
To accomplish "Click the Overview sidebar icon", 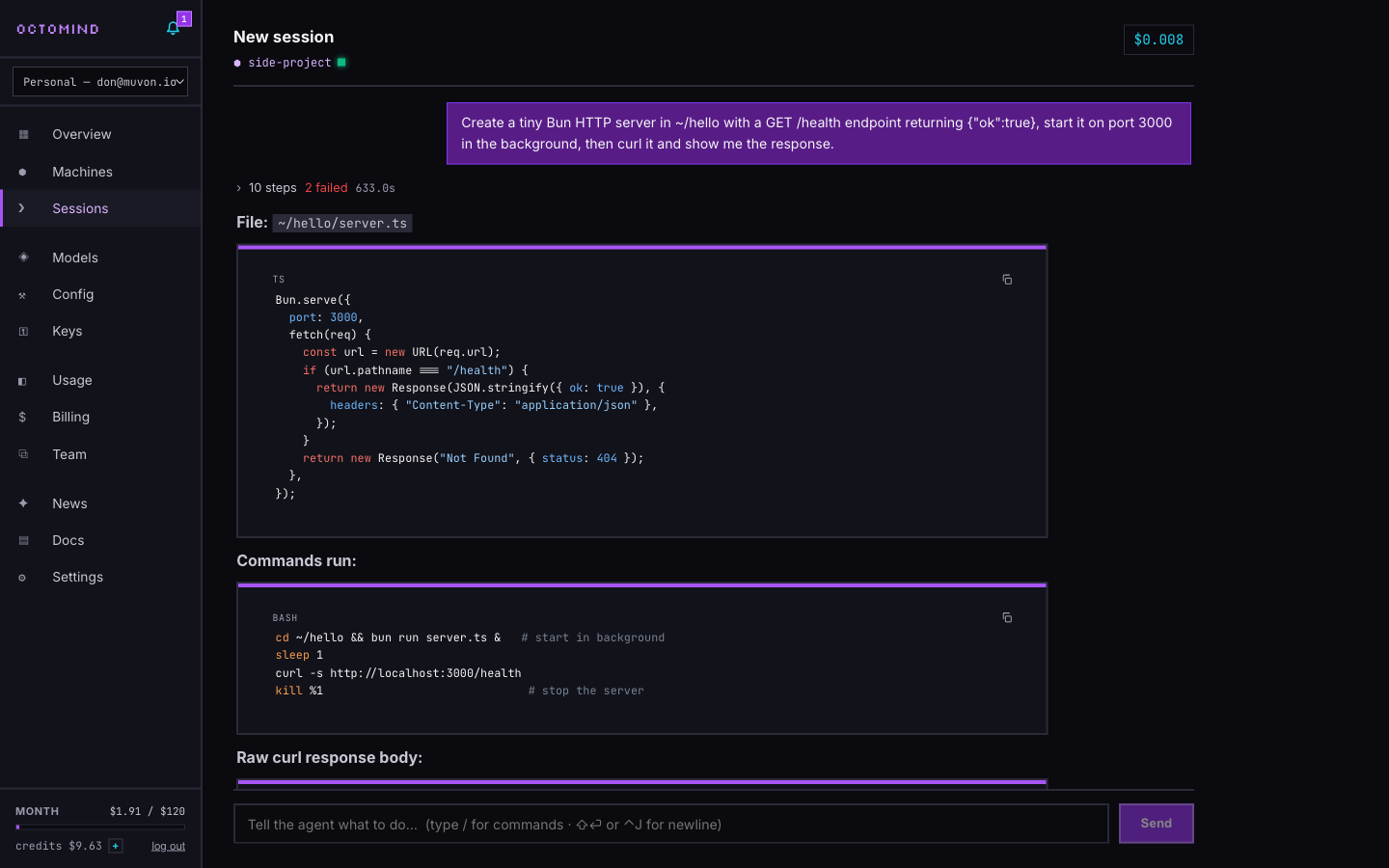I will coord(23,134).
